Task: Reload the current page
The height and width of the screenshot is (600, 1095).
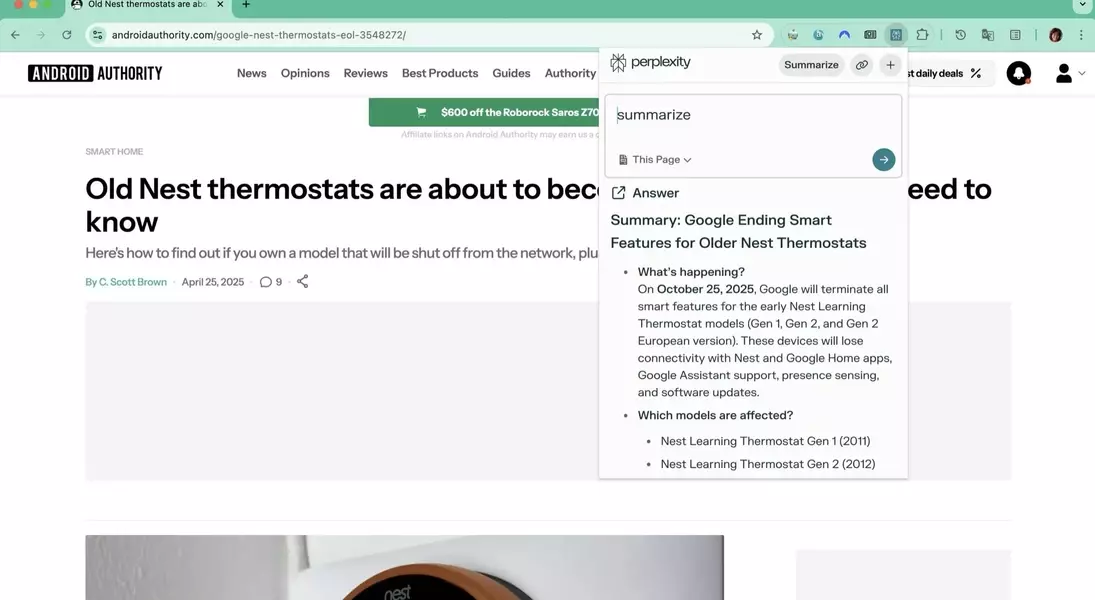Action: [x=66, y=35]
